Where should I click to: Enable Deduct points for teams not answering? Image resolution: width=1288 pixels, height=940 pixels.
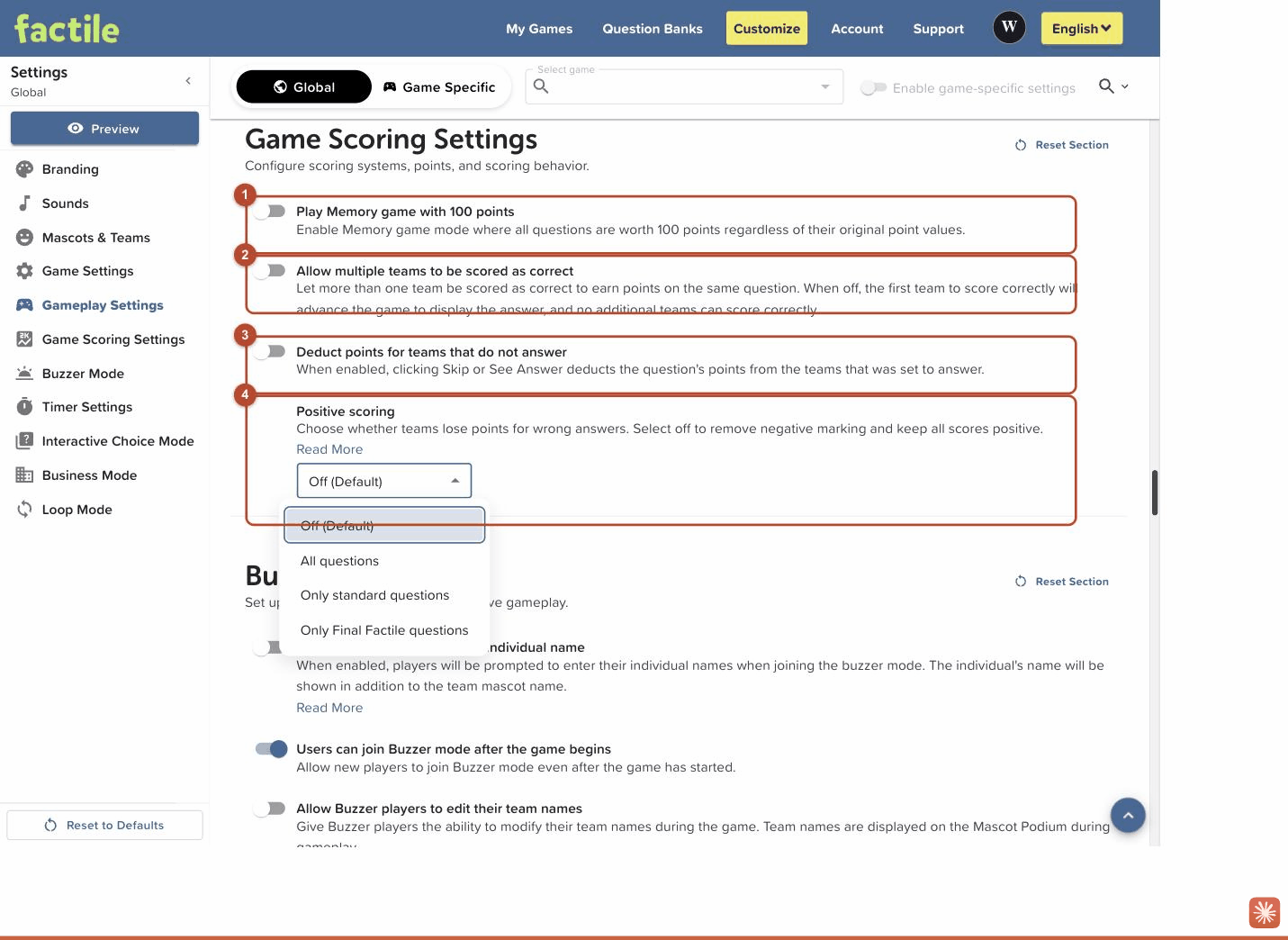tap(269, 352)
